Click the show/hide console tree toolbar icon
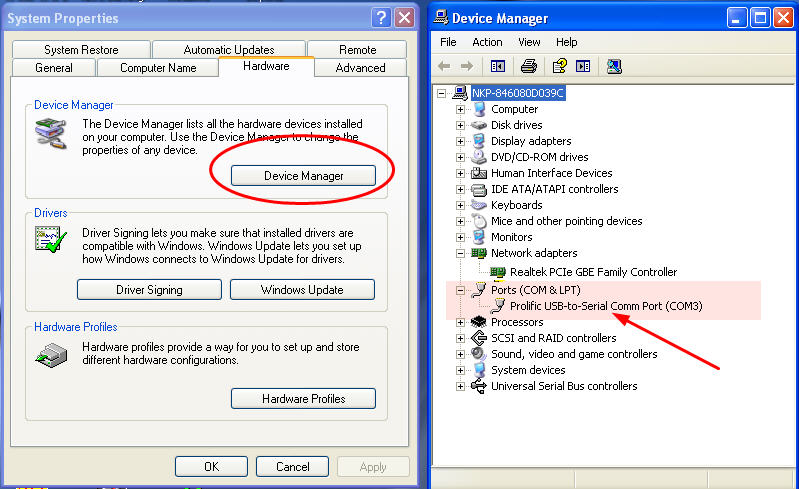 (x=497, y=66)
